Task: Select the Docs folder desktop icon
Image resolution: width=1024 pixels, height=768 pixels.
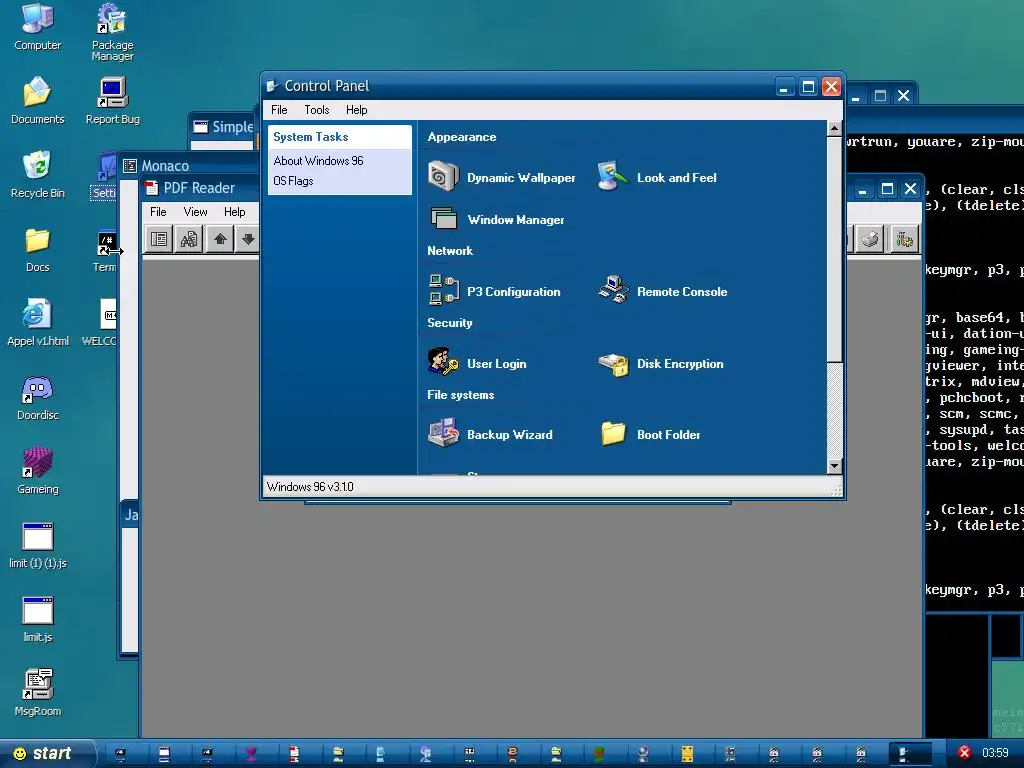Action: 37,249
